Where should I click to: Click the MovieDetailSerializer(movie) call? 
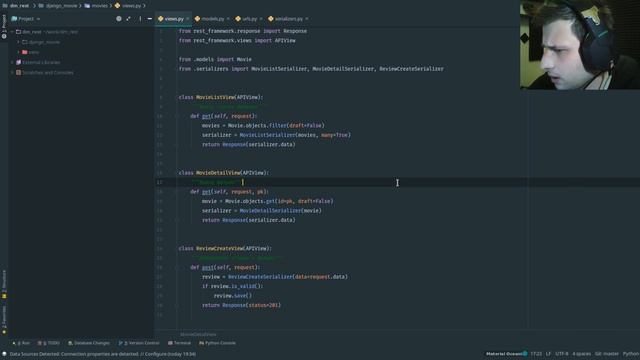pyautogui.click(x=280, y=211)
